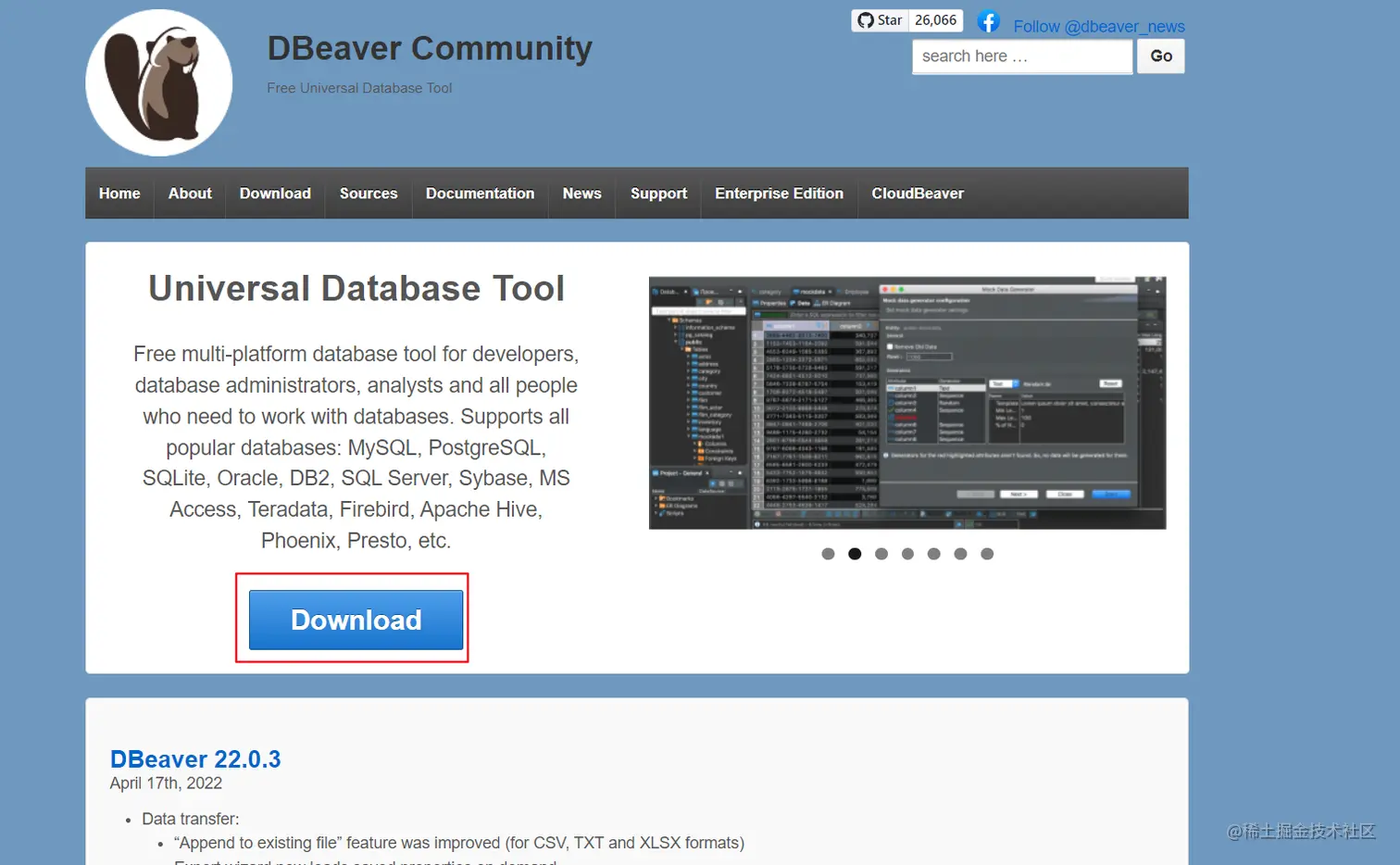
Task: Click the GitHub Star button
Action: pos(880,20)
